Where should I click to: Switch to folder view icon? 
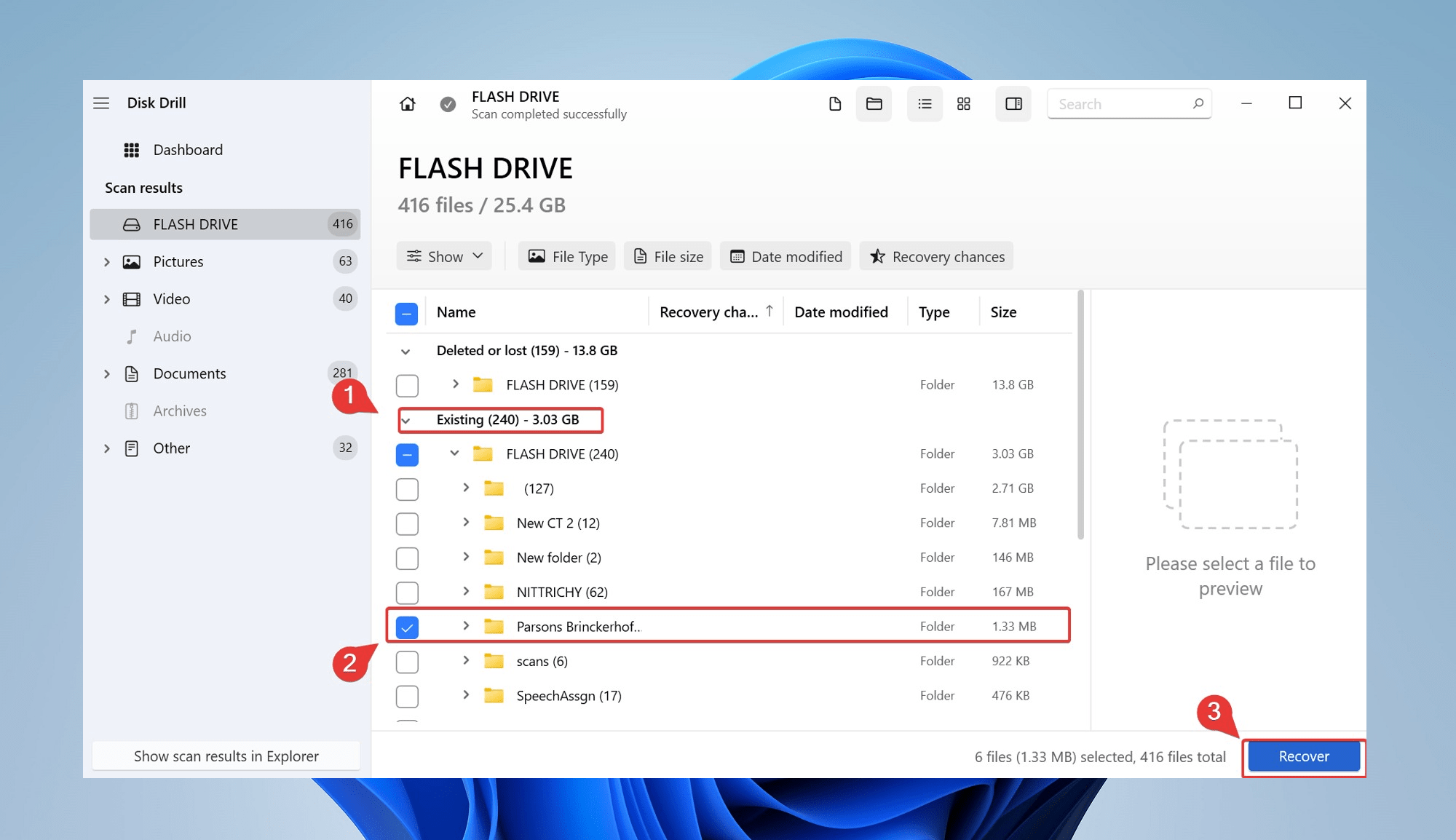[874, 104]
